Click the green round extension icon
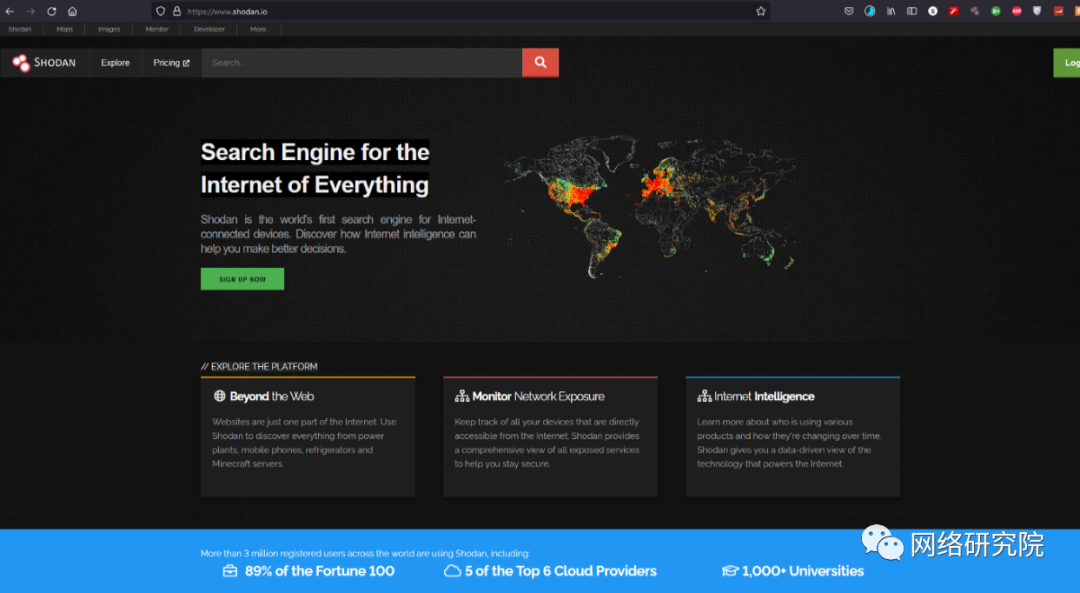 (x=995, y=11)
